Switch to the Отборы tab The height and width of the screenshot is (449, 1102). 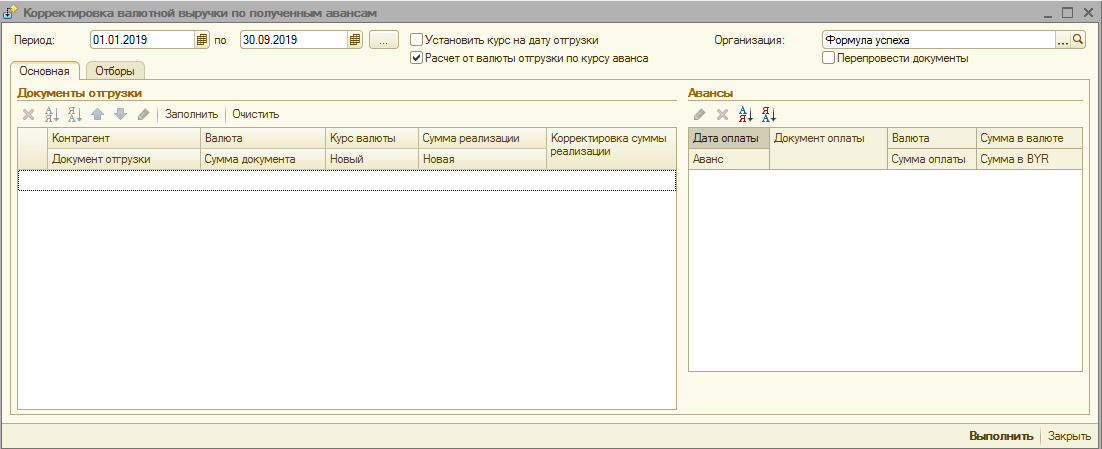tap(115, 71)
